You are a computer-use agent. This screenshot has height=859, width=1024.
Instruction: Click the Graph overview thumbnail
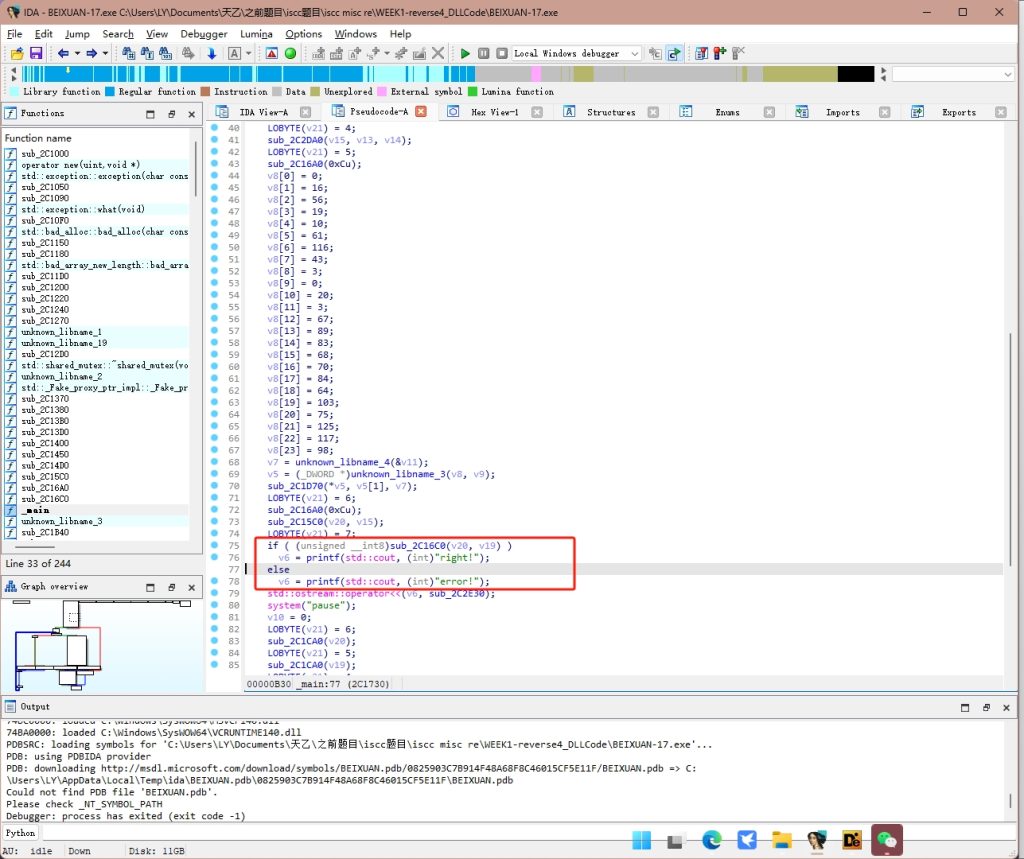pos(102,645)
